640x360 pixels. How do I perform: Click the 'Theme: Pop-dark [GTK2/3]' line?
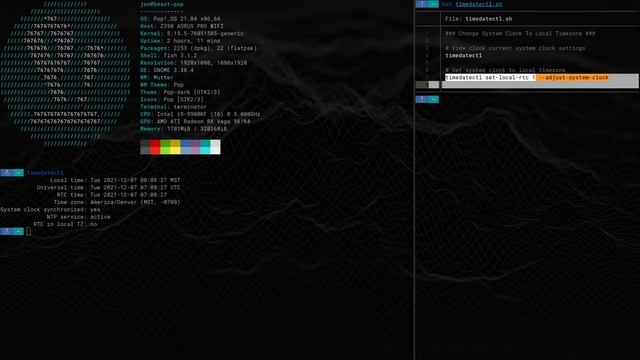[x=180, y=92]
